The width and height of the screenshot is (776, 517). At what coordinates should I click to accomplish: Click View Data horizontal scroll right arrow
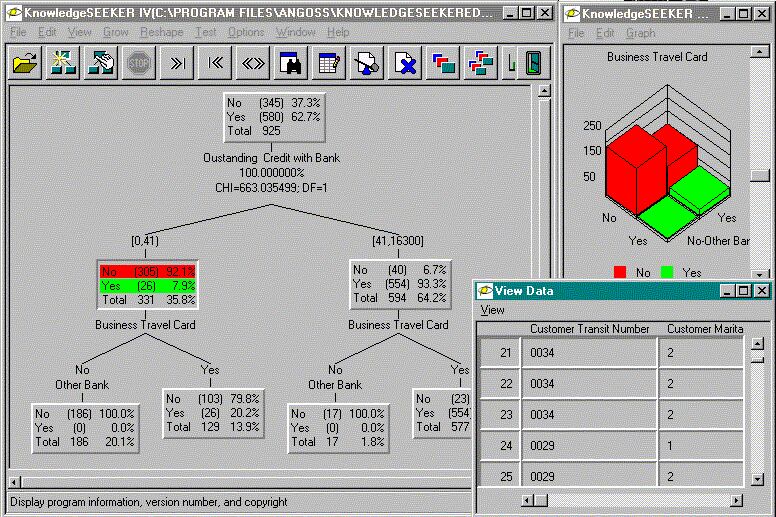point(737,501)
